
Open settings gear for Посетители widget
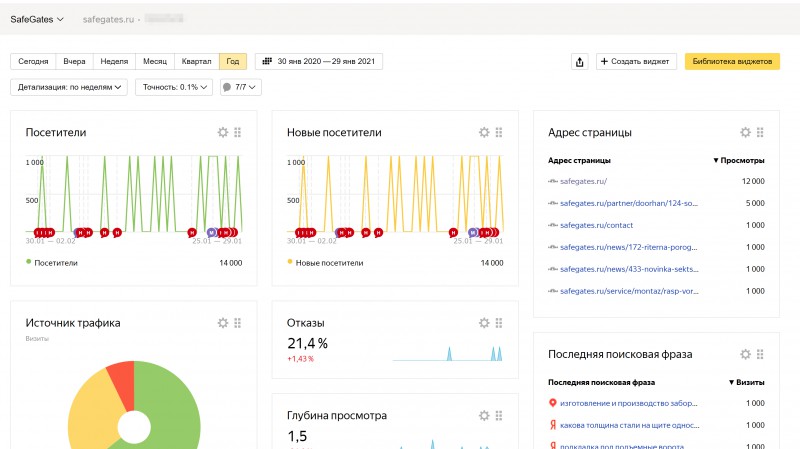point(223,132)
